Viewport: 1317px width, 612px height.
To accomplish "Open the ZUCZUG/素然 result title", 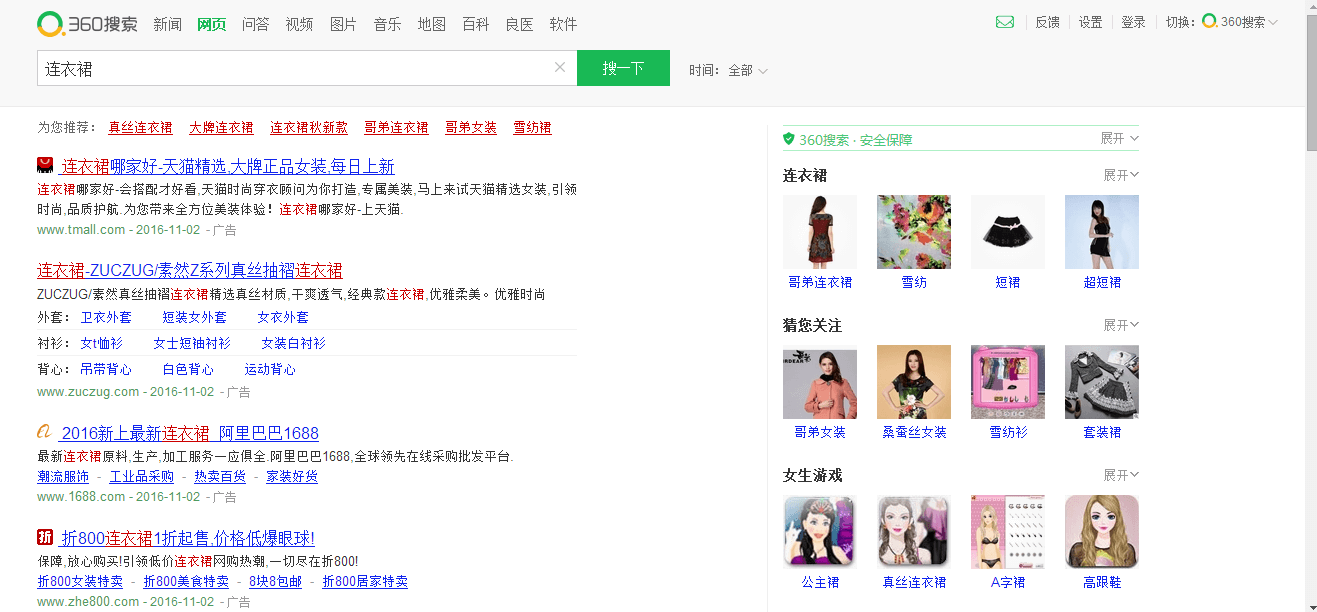I will (190, 270).
